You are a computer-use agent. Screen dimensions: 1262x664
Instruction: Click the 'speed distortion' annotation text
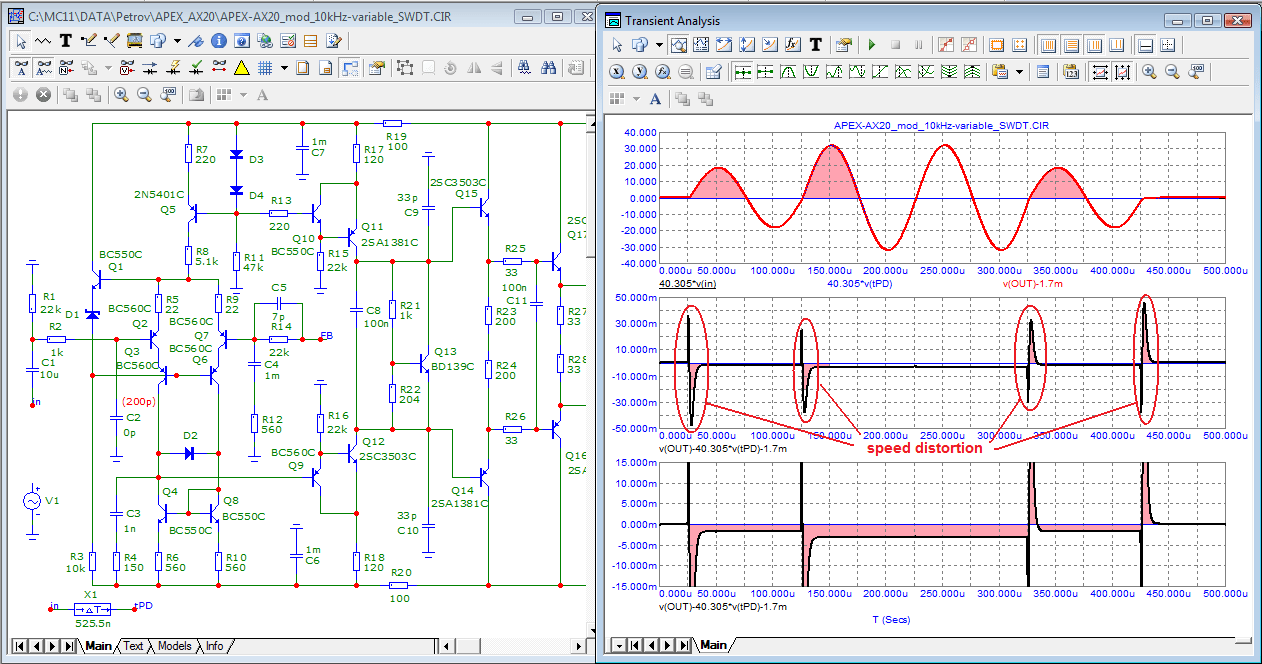pyautogui.click(x=924, y=449)
